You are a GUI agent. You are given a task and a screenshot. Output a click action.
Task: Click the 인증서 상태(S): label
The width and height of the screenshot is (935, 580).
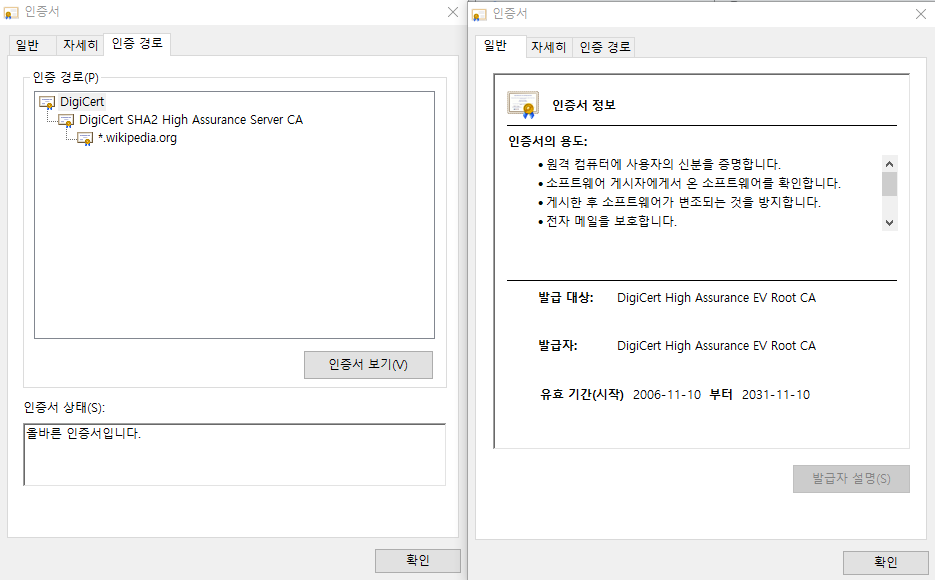64,408
